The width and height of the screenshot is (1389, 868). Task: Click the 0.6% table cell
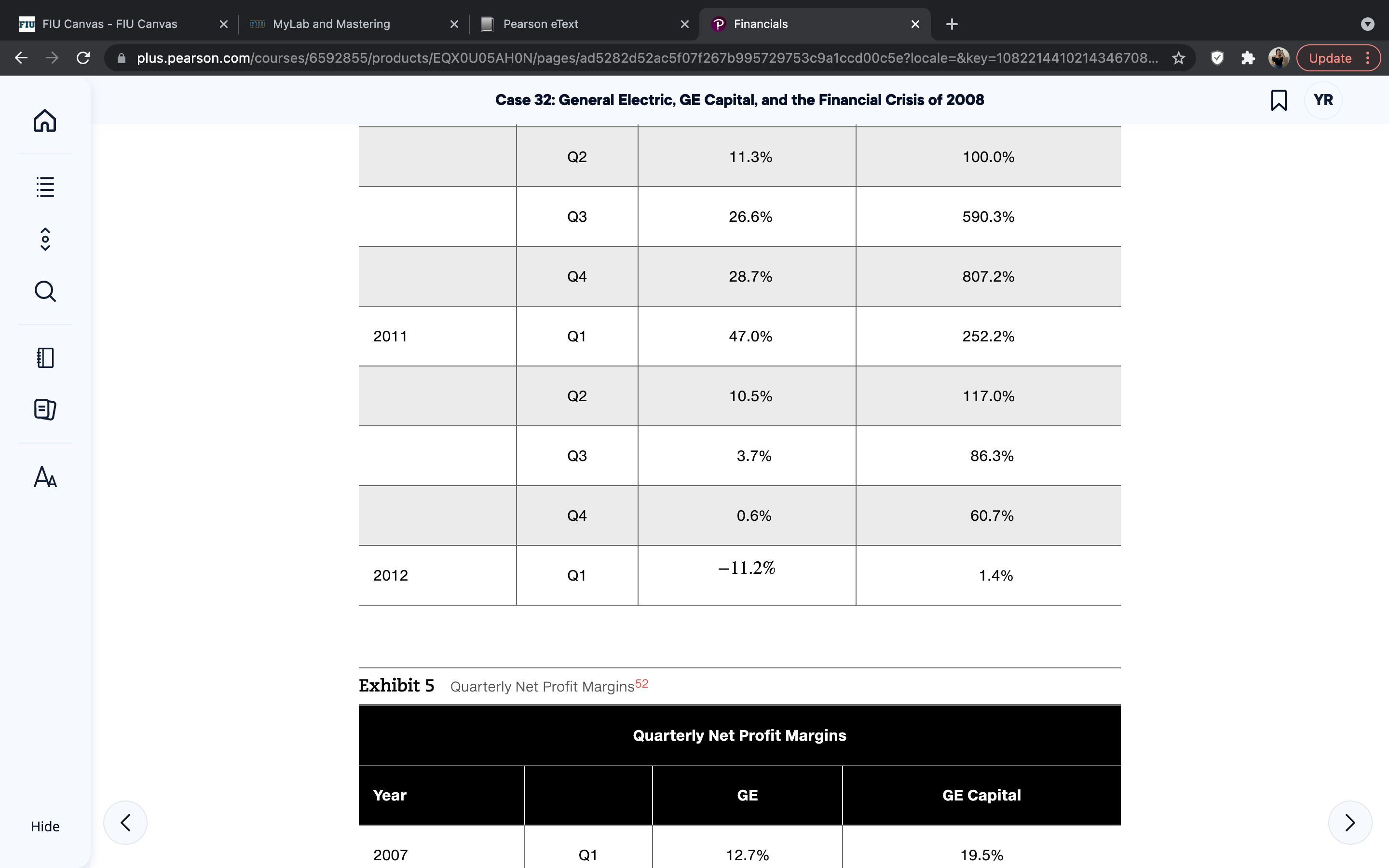[747, 515]
